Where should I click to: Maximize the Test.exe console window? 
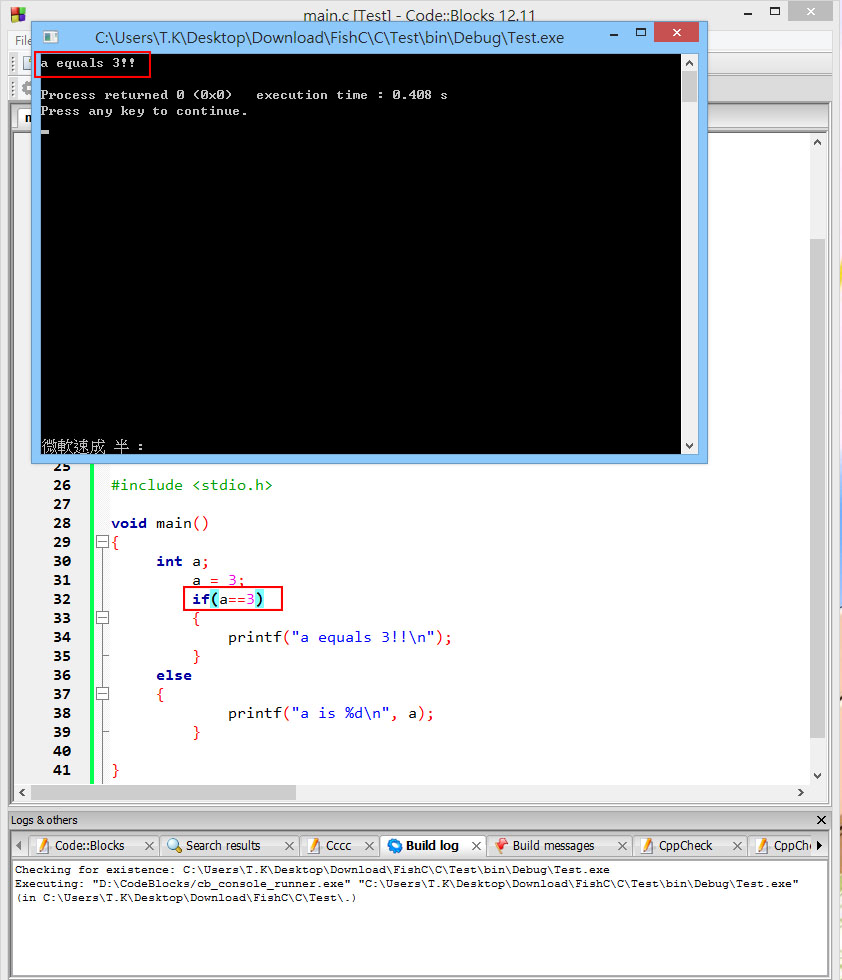(x=641, y=32)
